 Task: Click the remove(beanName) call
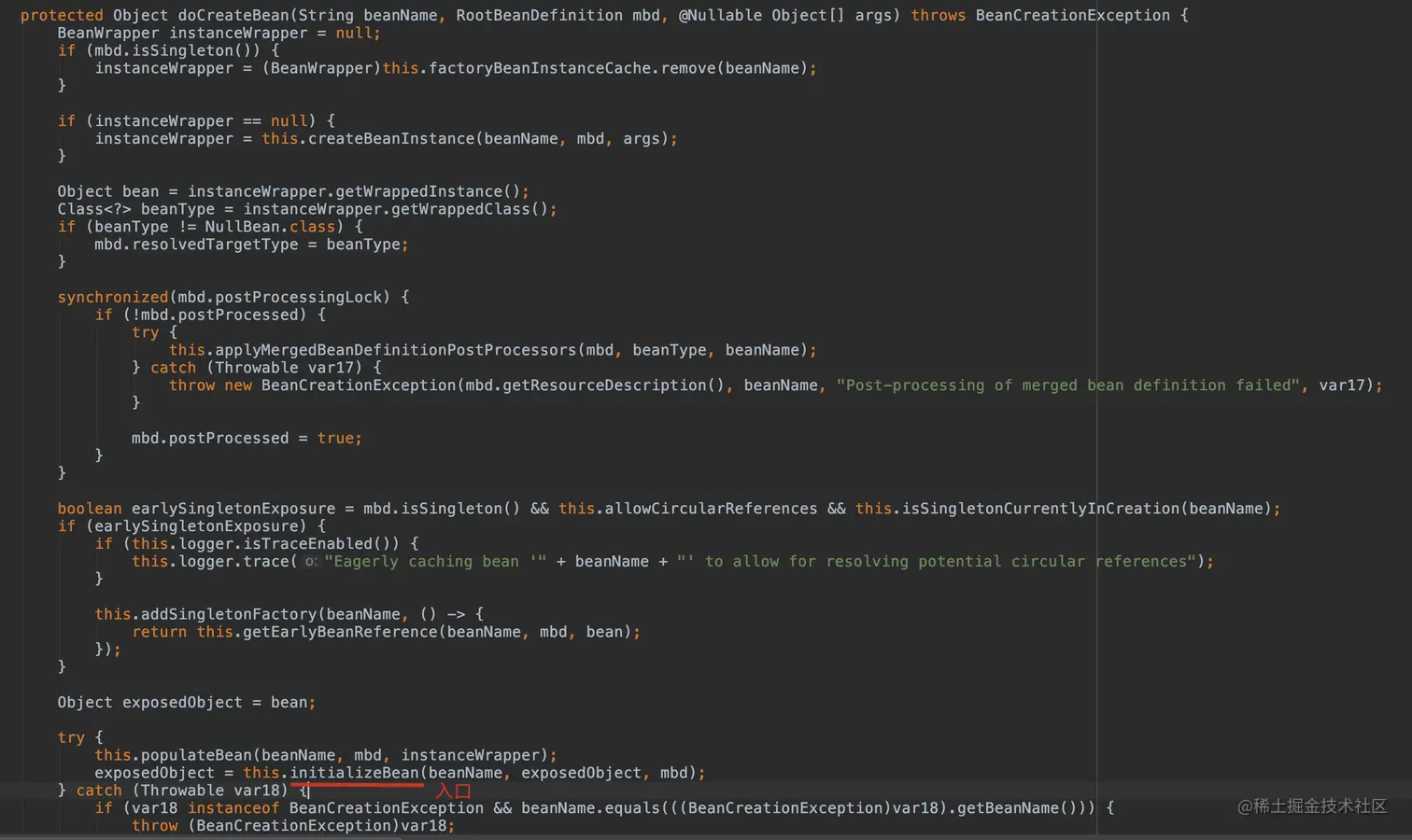734,69
